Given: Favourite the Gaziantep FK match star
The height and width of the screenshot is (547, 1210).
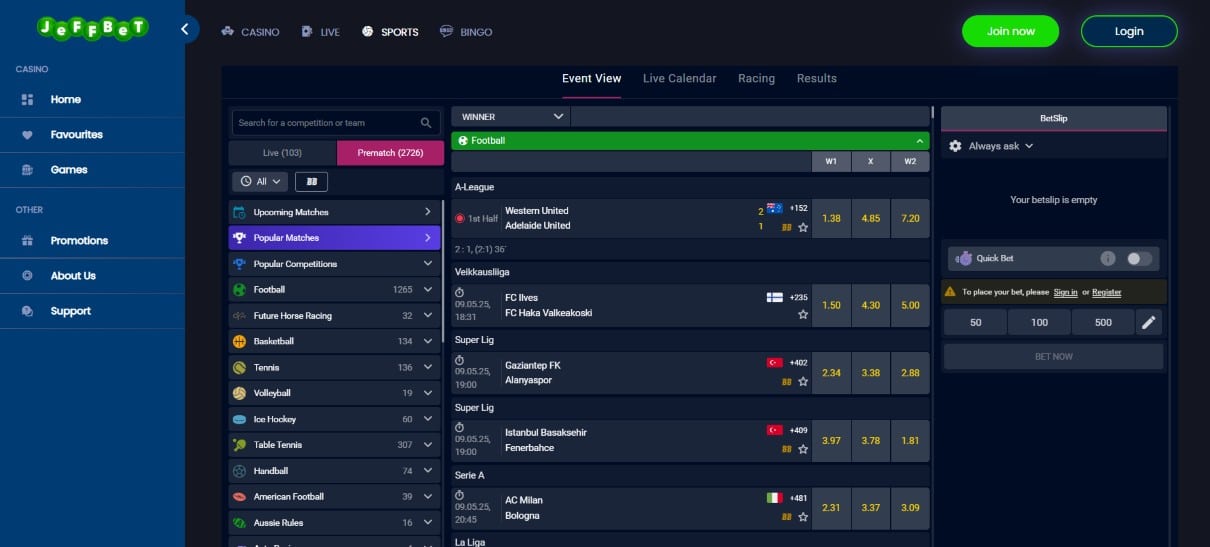Looking at the screenshot, I should pyautogui.click(x=802, y=381).
